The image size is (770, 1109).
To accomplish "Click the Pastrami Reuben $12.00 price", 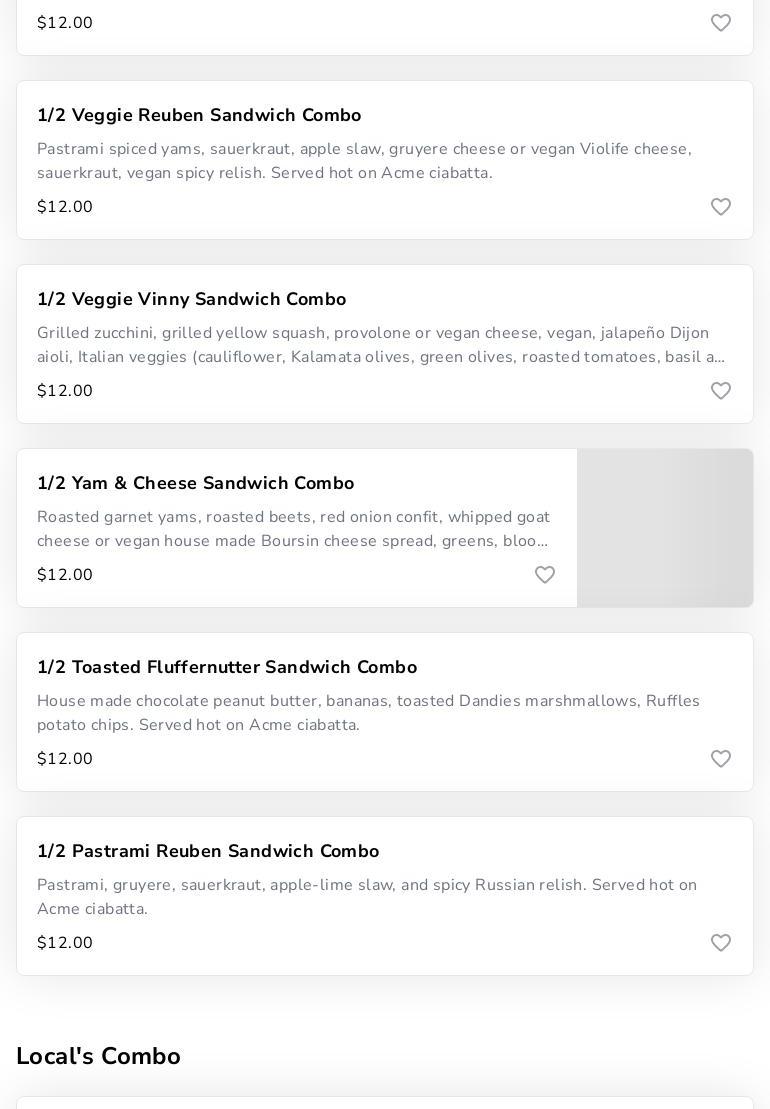I will [65, 943].
